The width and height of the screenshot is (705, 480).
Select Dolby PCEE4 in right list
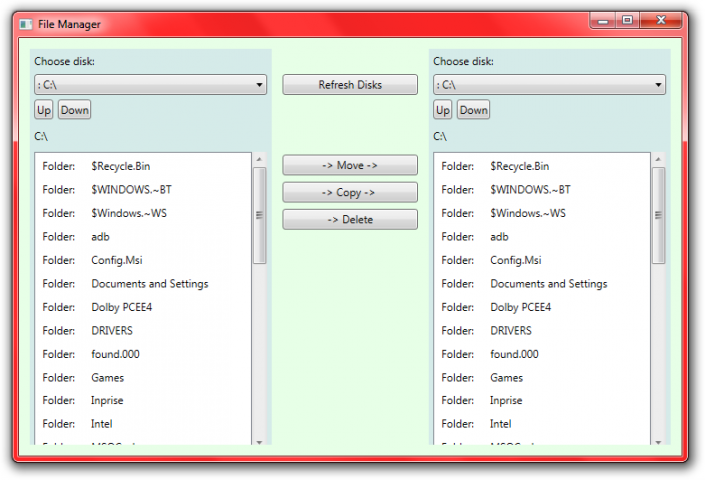(x=542, y=307)
